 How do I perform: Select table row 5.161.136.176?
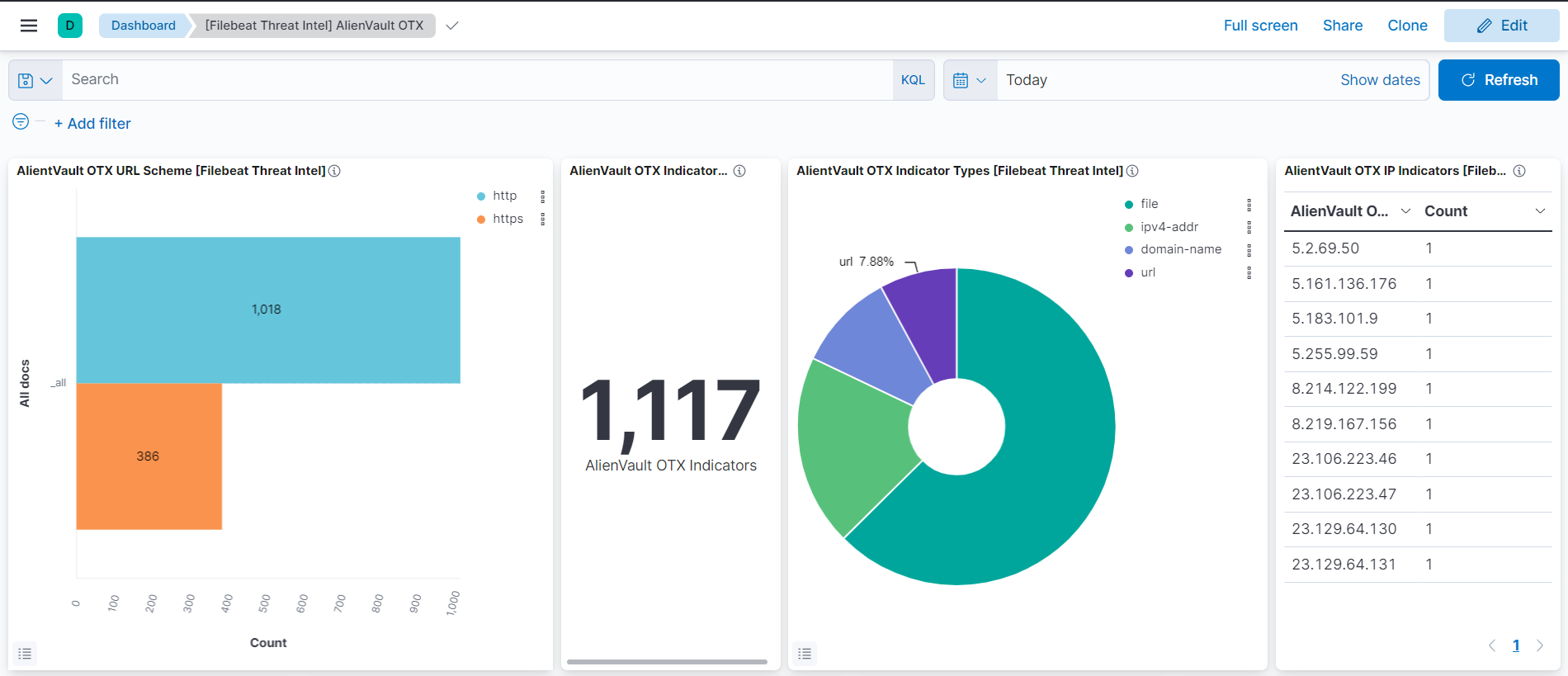(x=1418, y=284)
